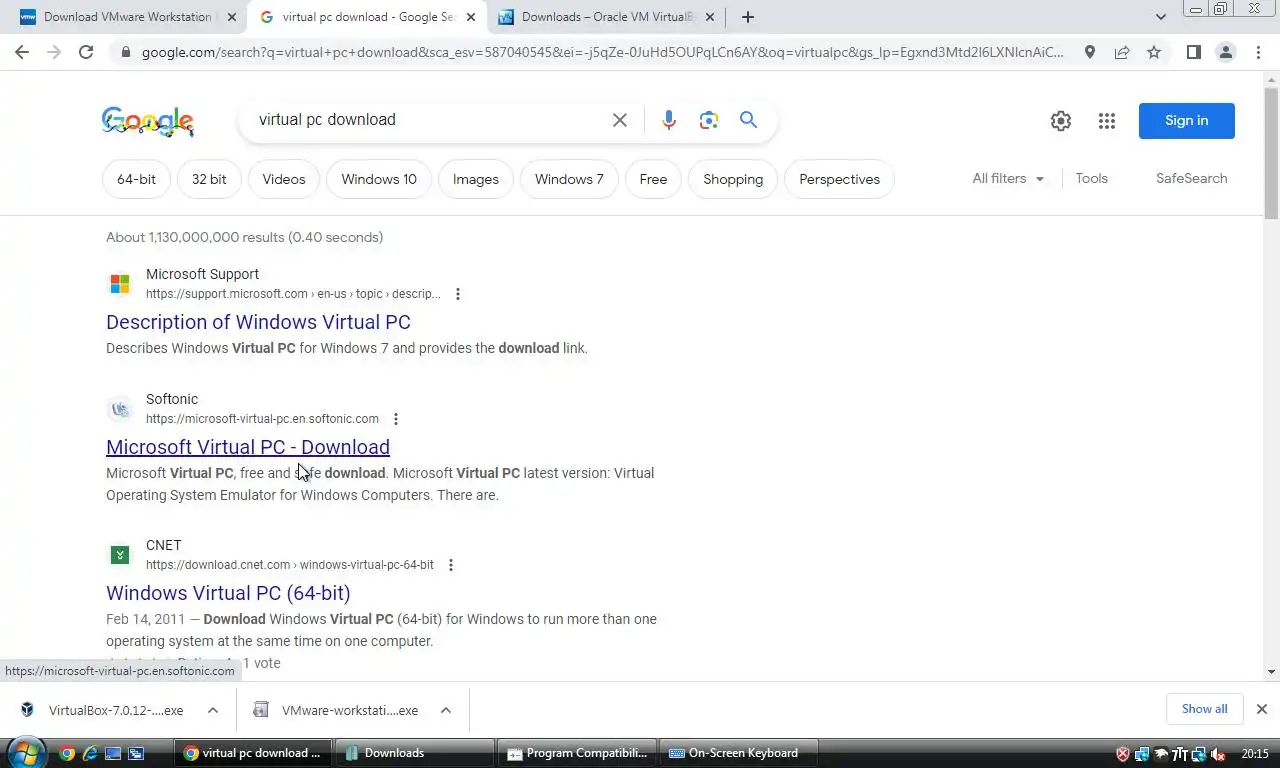Open the Windows Virtual PC (64-bit) result
The height and width of the screenshot is (768, 1280).
click(x=228, y=593)
